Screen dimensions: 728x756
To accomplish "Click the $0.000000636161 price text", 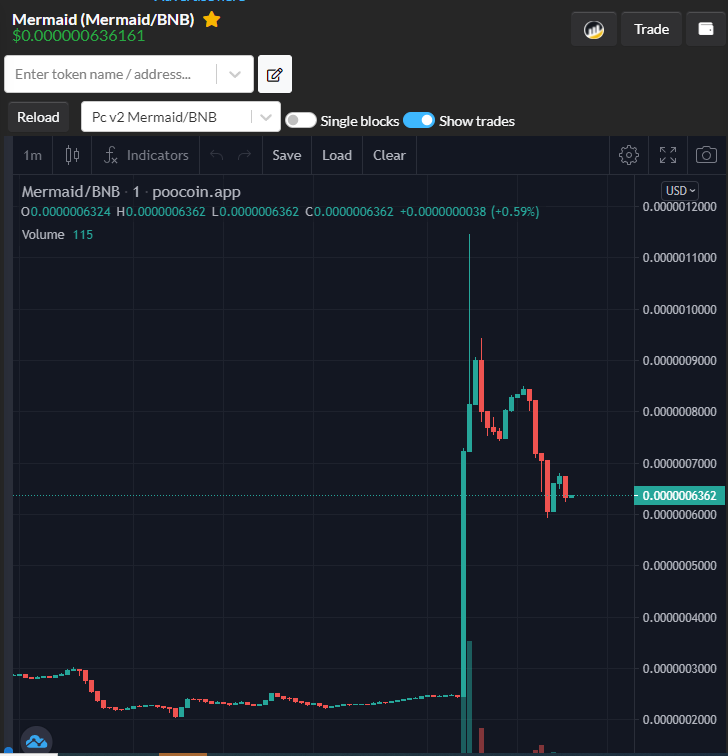I will coord(79,36).
